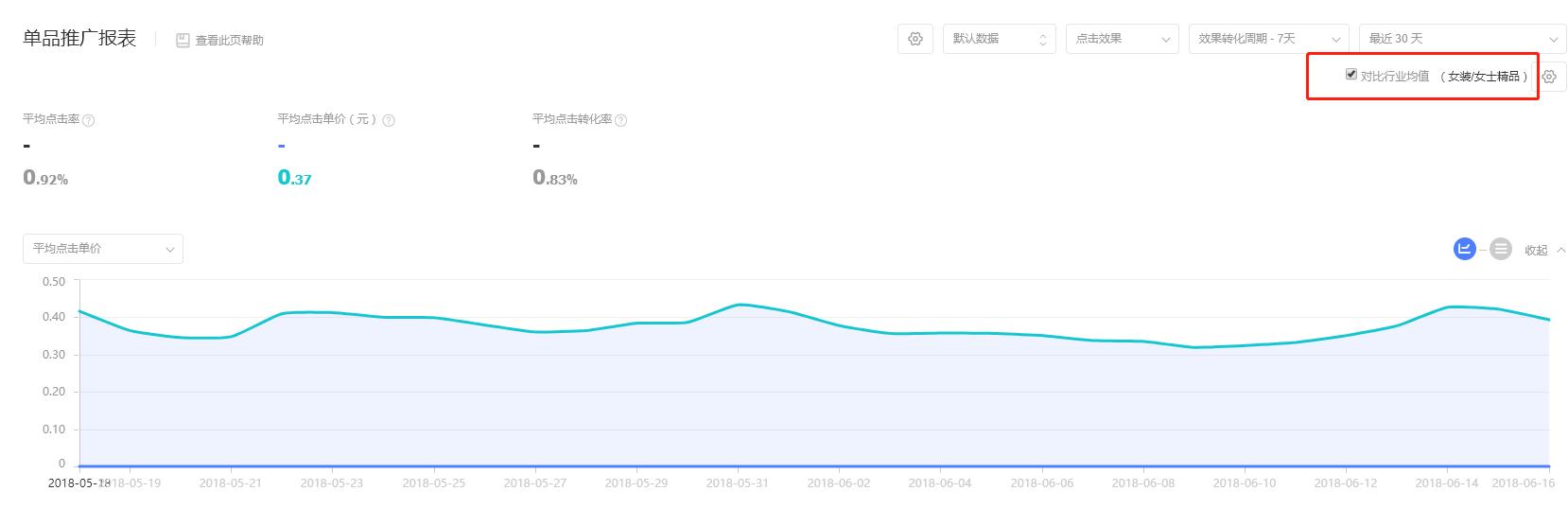1568x526 pixels.
Task: Select the 平均点击转化率 0.83% metric value
Action: tap(555, 177)
